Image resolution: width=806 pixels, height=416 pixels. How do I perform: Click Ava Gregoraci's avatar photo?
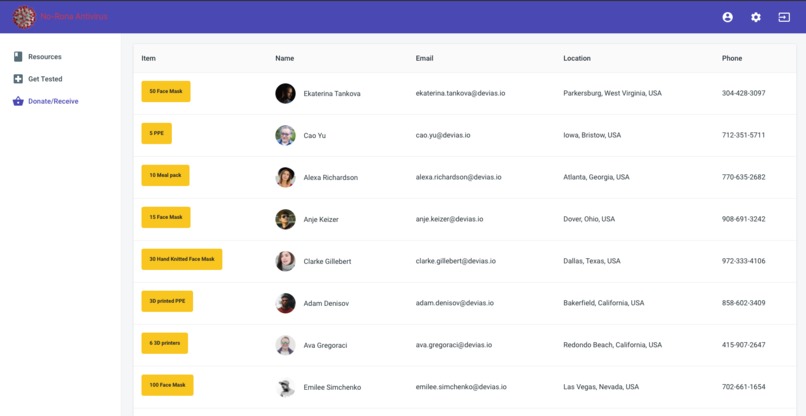click(285, 345)
